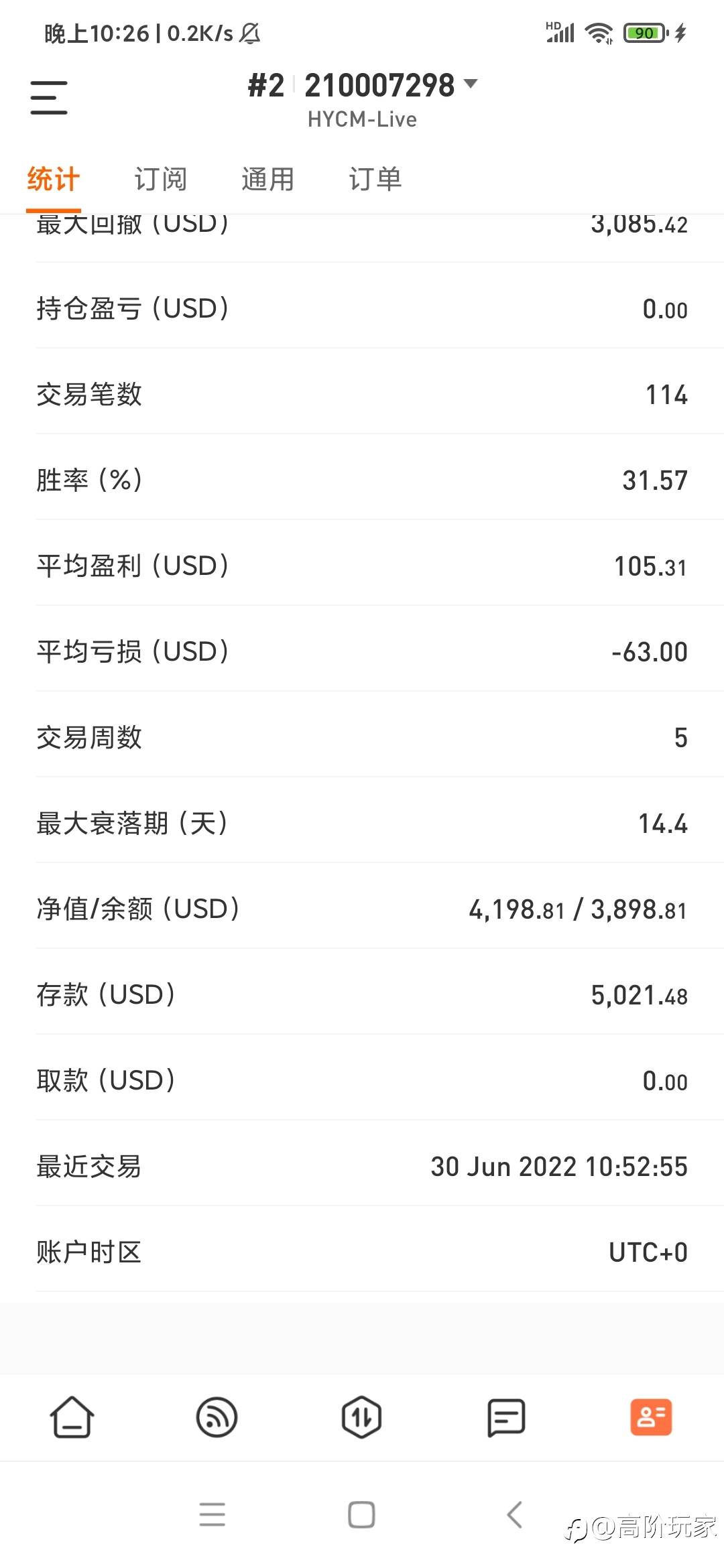Switch to the 通用 tab

tap(267, 180)
